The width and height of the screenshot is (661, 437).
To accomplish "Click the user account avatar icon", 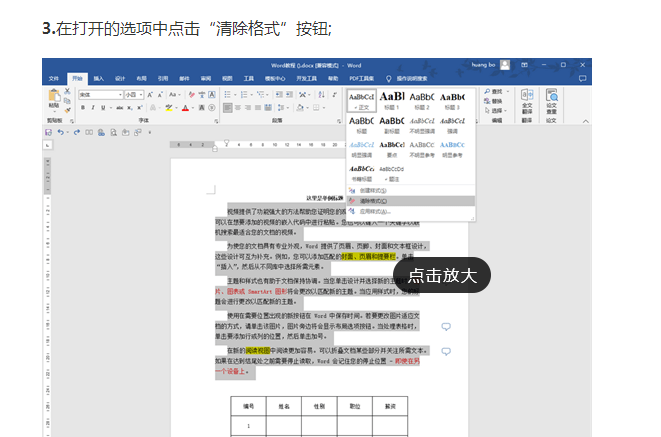I will click(505, 65).
